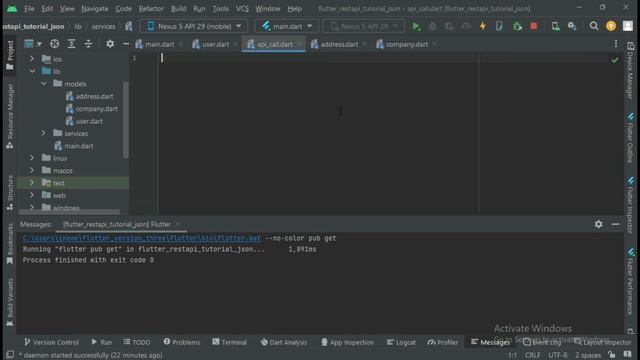Click the CRLF line separator status entry
This screenshot has height=360, width=640.
coord(533,355)
